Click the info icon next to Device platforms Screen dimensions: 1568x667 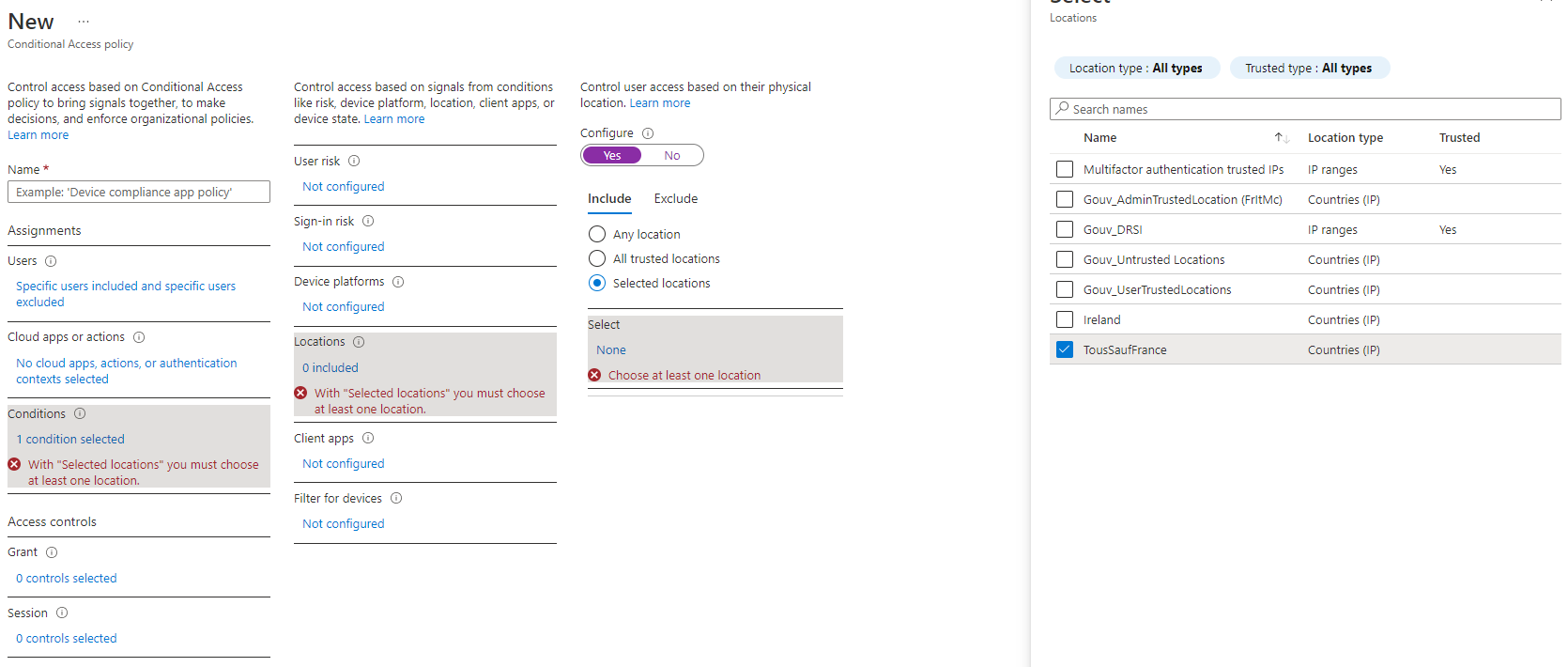pos(398,282)
